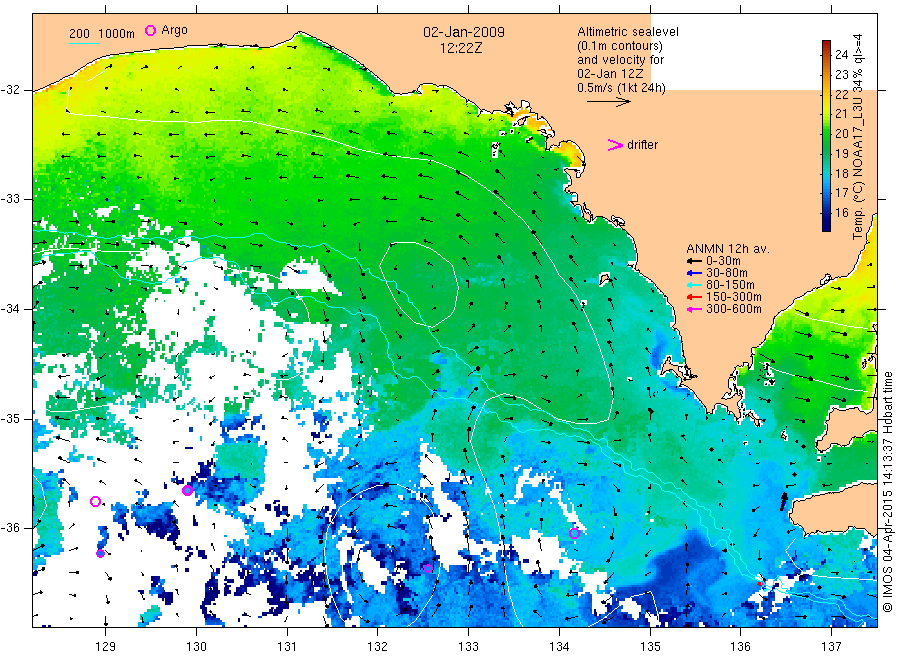
Task: Click the 0.5m/s velocity scale arrow
Action: coord(608,102)
